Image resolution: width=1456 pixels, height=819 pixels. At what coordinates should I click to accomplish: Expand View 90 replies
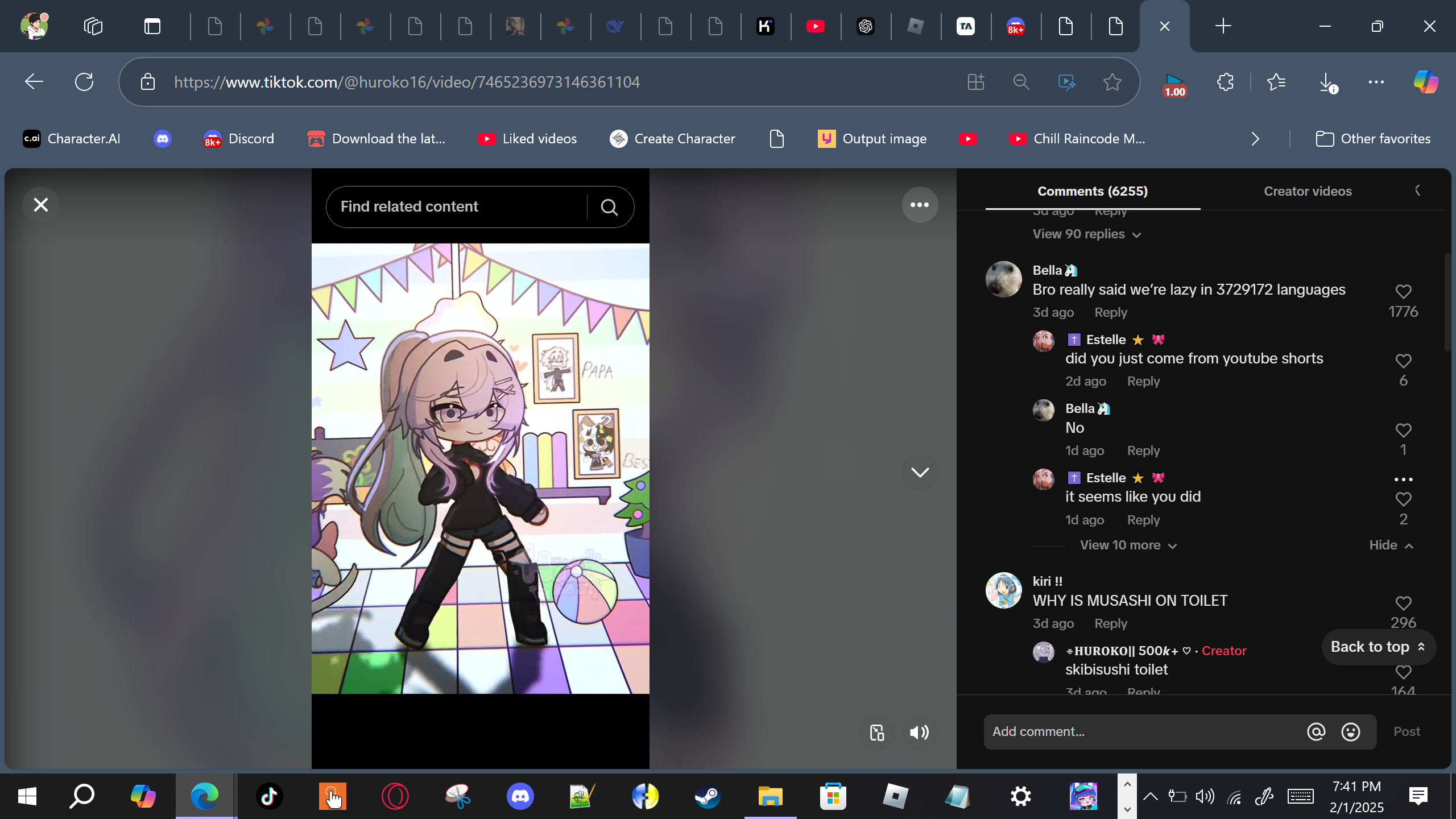[x=1086, y=234]
